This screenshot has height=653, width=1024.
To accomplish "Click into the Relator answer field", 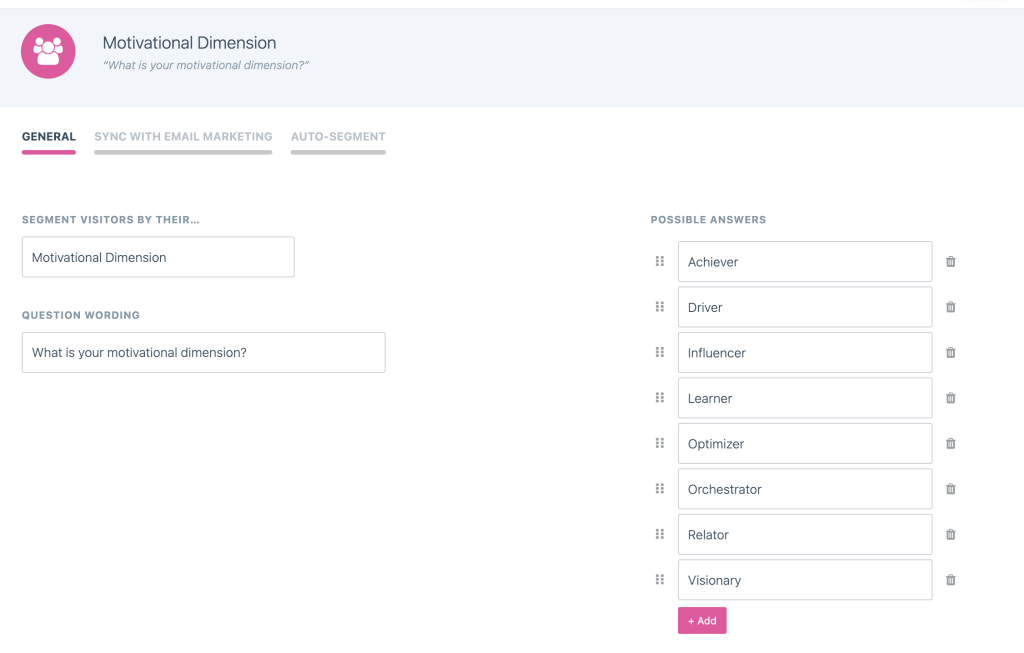I will pos(804,535).
